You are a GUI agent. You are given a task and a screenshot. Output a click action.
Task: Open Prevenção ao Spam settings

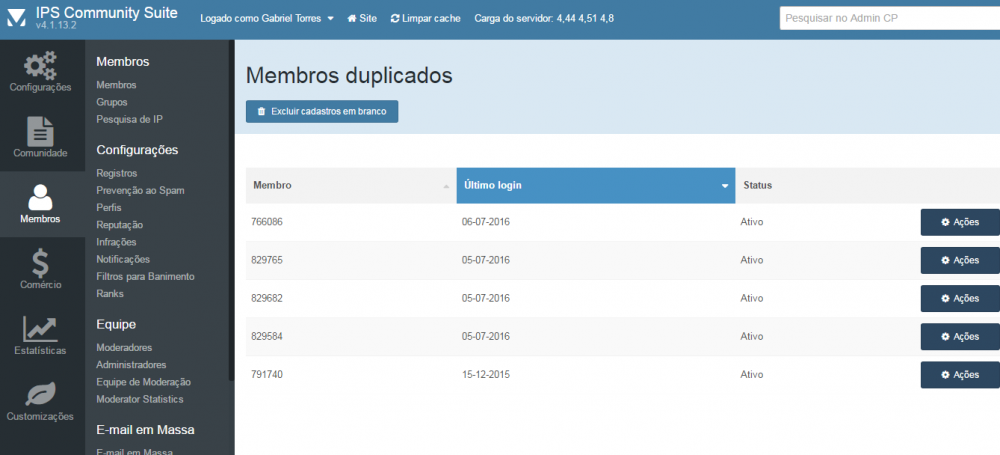[x=140, y=190]
